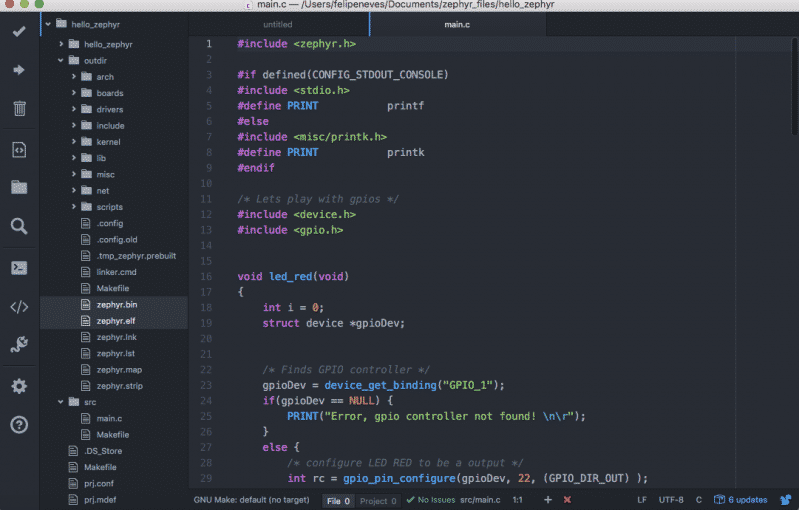Expand the include folder chevron

tap(73, 125)
